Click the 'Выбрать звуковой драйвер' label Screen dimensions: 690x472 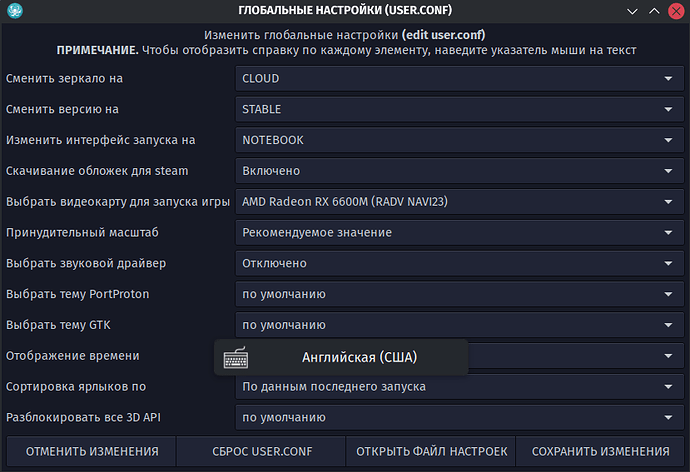[86, 263]
